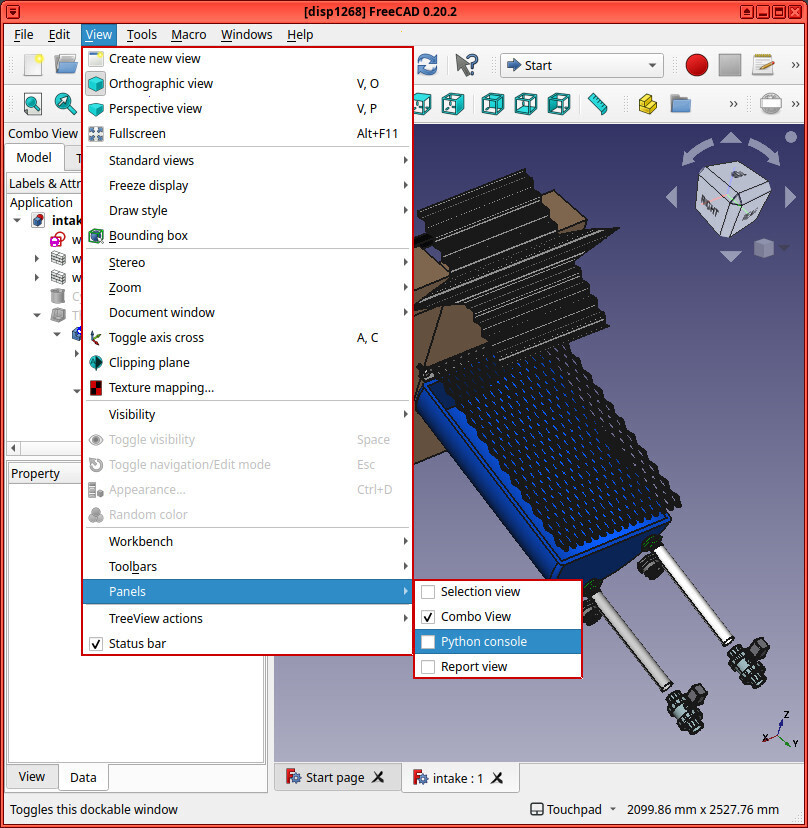This screenshot has width=808, height=828.
Task: Create a part with yellow block icon
Action: pos(647,104)
